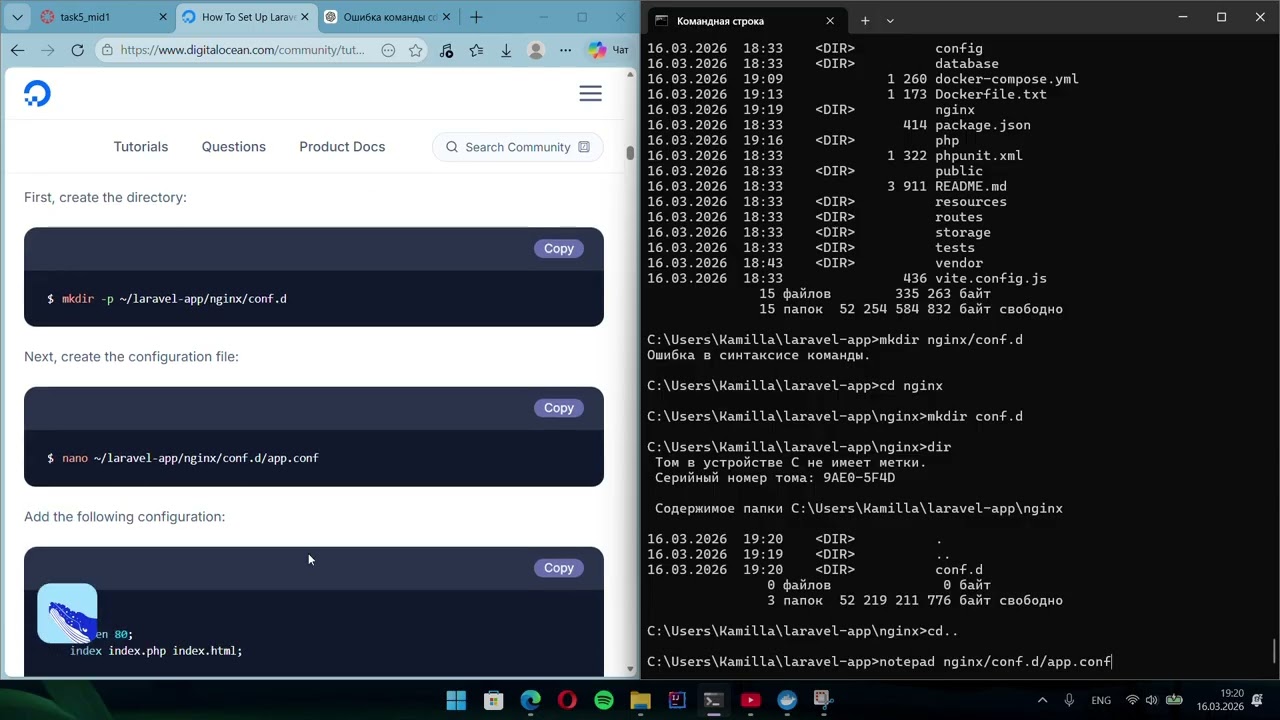
Task: Copy the mkdir command code block
Action: pyautogui.click(x=559, y=249)
